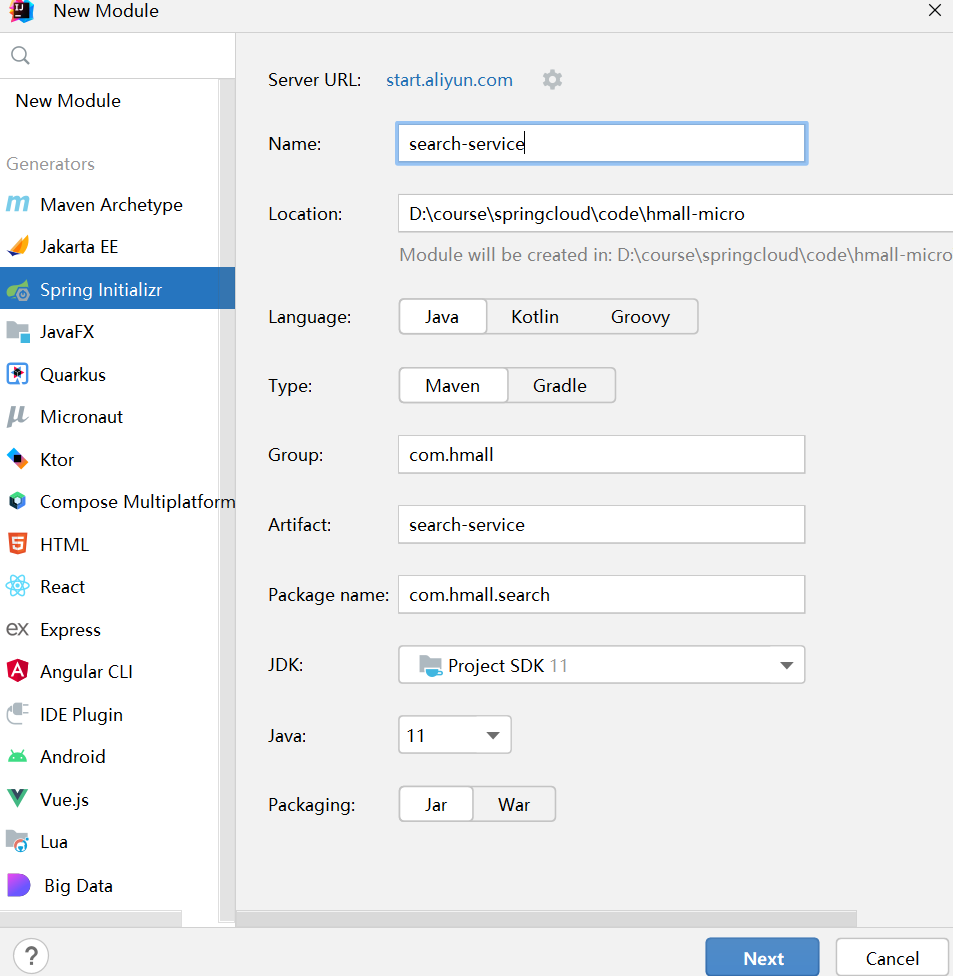
Task: Click the Android robot icon
Action: (x=17, y=756)
